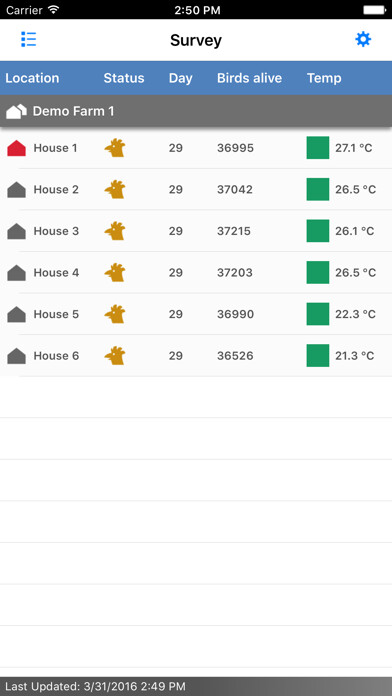Click green temperature square for House 3
Viewport: 392px width, 696px height.
[x=318, y=231]
